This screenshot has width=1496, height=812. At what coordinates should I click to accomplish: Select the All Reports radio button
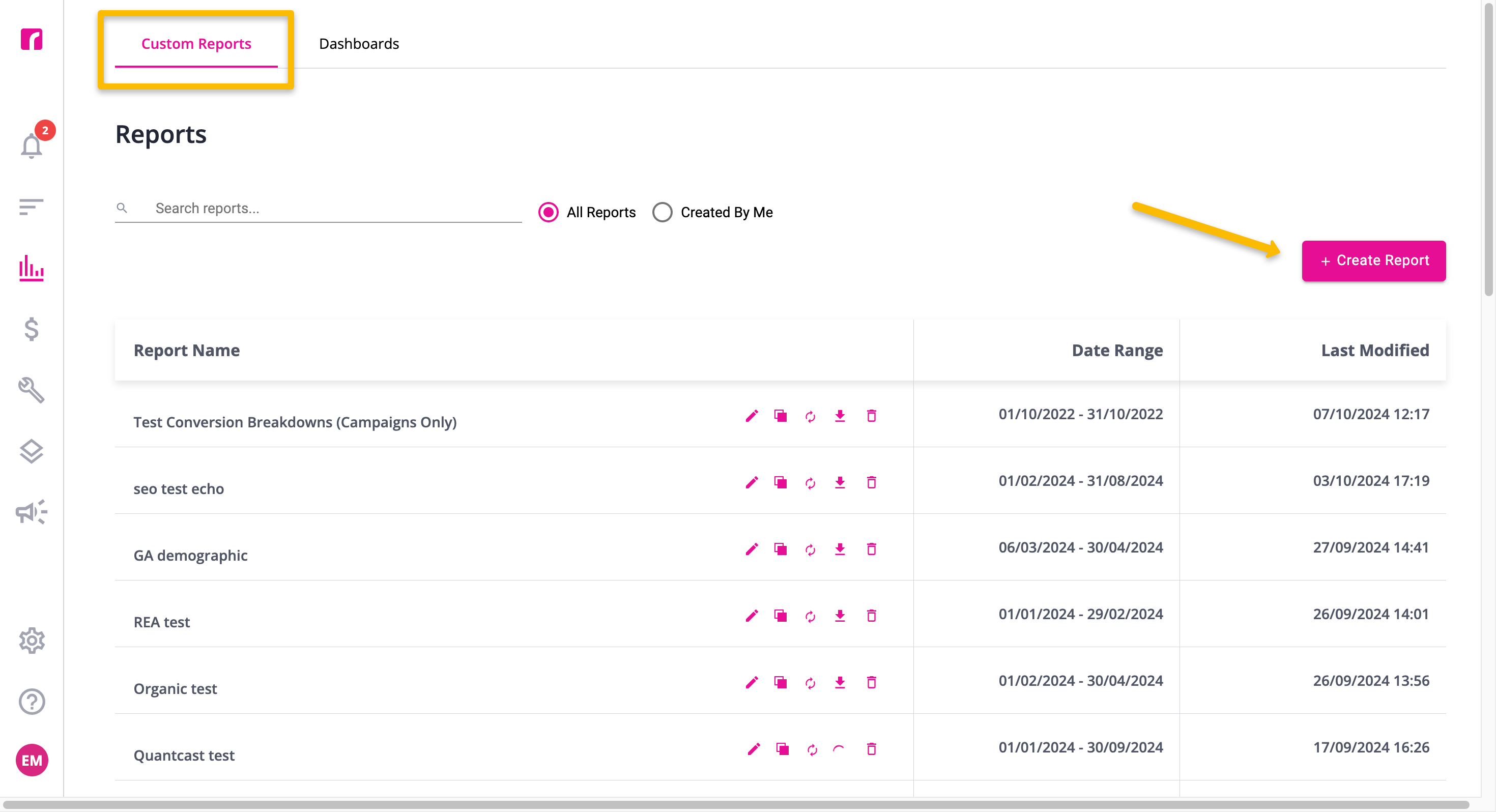tap(548, 212)
